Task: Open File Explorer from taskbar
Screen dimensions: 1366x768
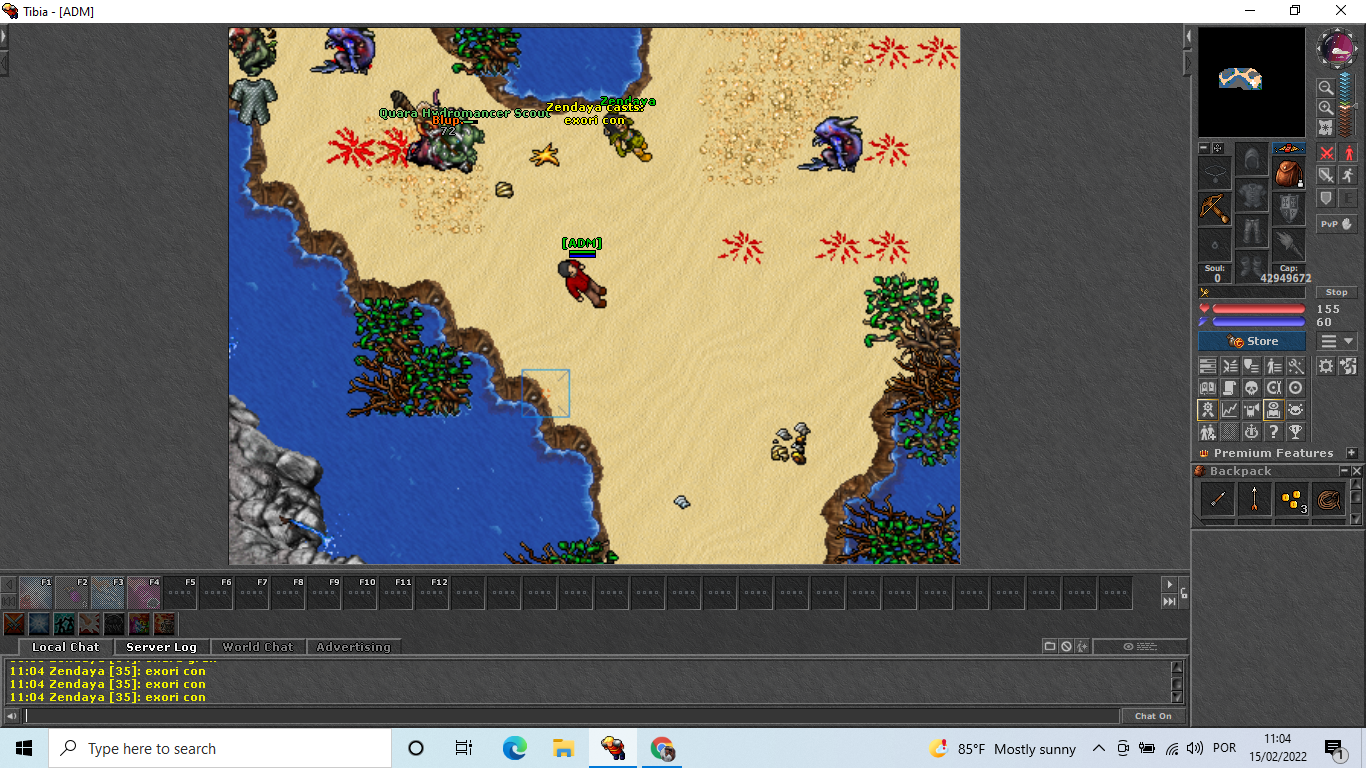Action: coord(563,748)
